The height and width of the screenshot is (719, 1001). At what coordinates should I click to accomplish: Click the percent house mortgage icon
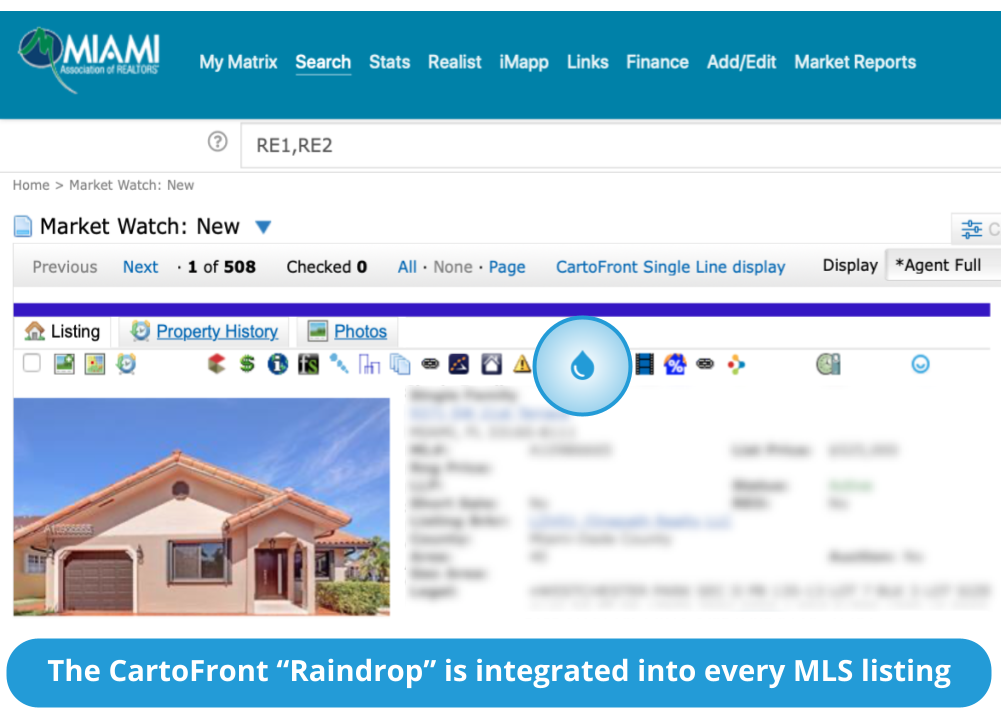pos(675,364)
